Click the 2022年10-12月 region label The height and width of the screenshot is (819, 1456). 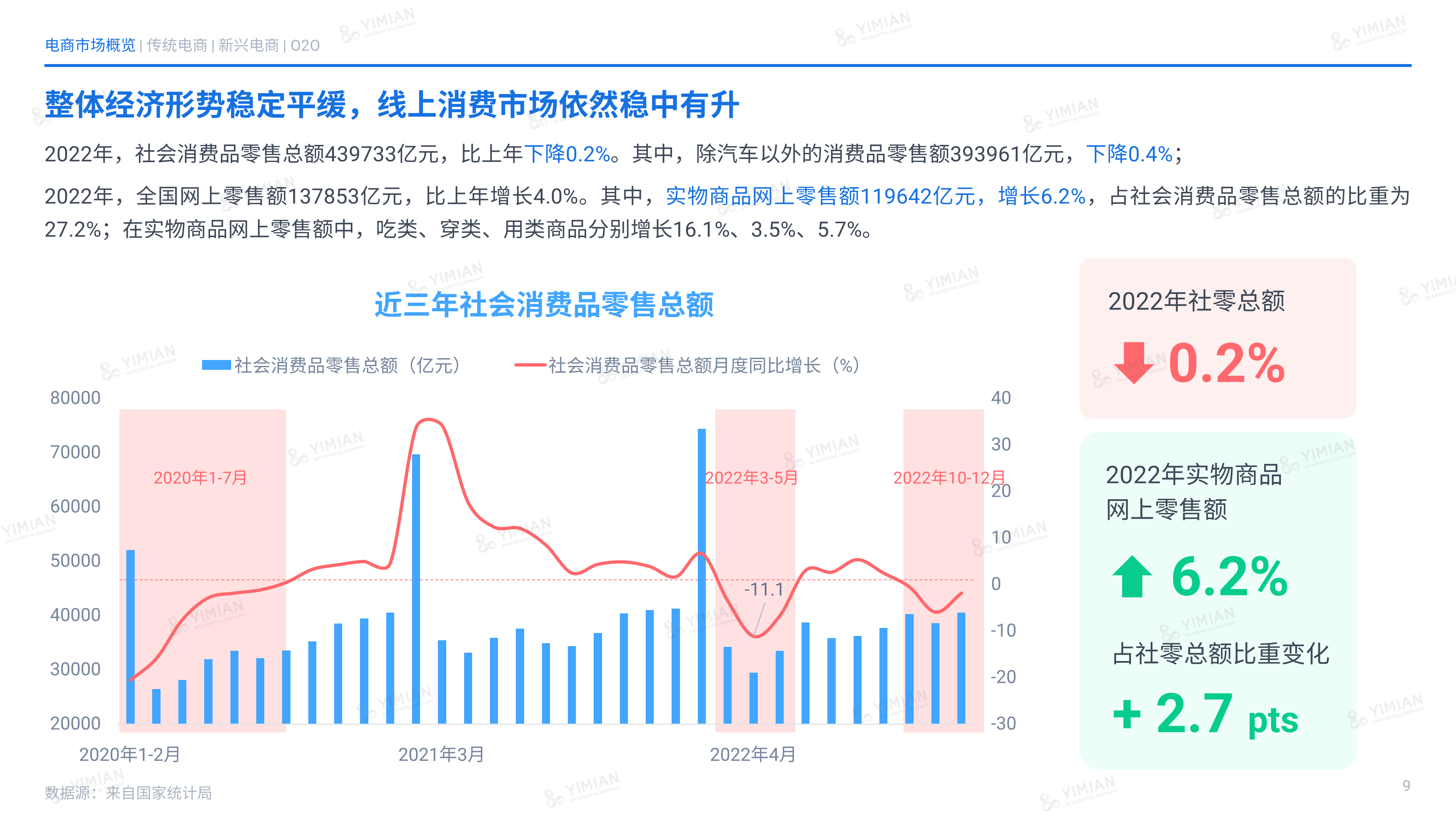(x=949, y=478)
